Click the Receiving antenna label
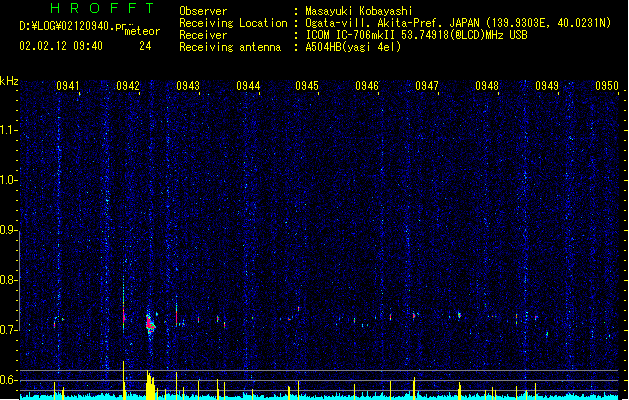Screen dimensions: 629x400 pos(230,47)
